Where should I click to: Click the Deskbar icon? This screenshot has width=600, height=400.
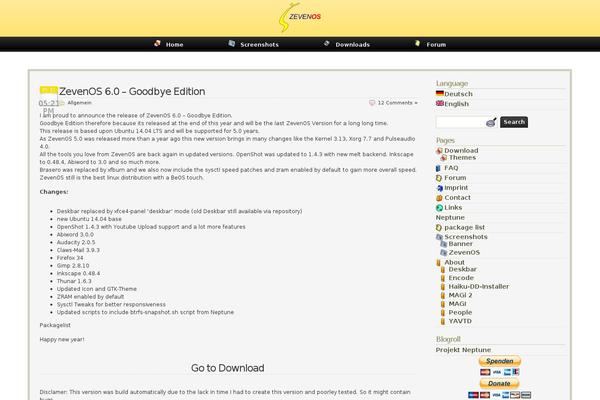tap(443, 269)
